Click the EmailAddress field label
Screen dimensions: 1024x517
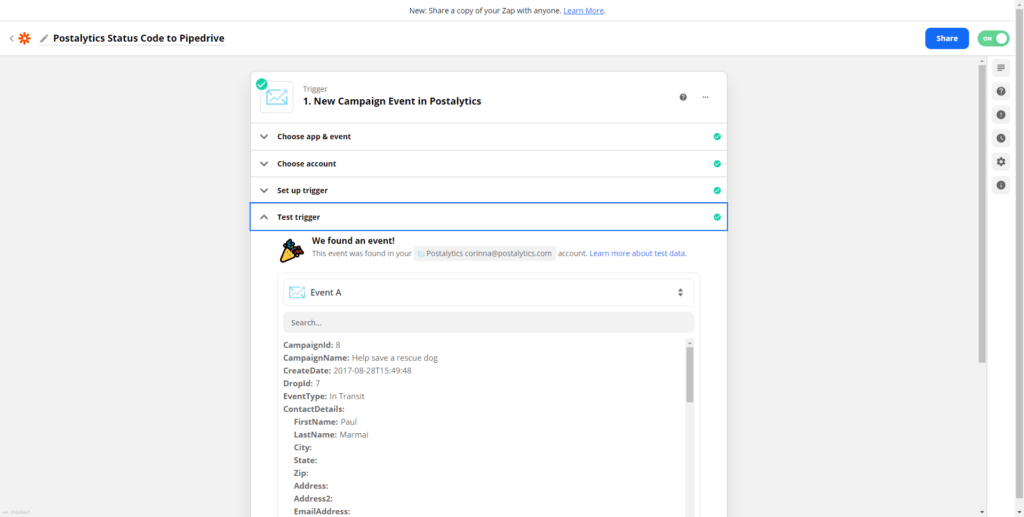pos(322,512)
